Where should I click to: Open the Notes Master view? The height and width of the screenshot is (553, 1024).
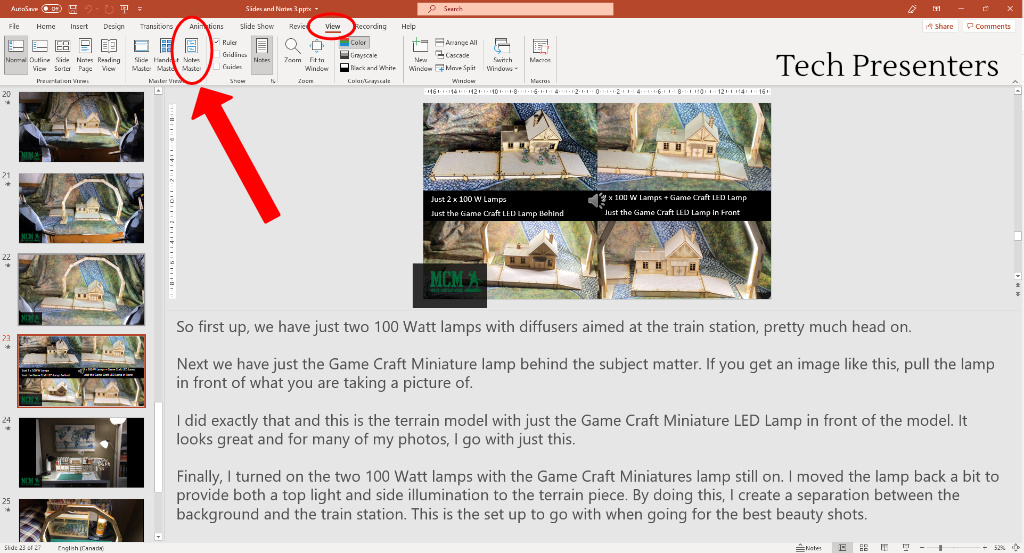pyautogui.click(x=191, y=55)
